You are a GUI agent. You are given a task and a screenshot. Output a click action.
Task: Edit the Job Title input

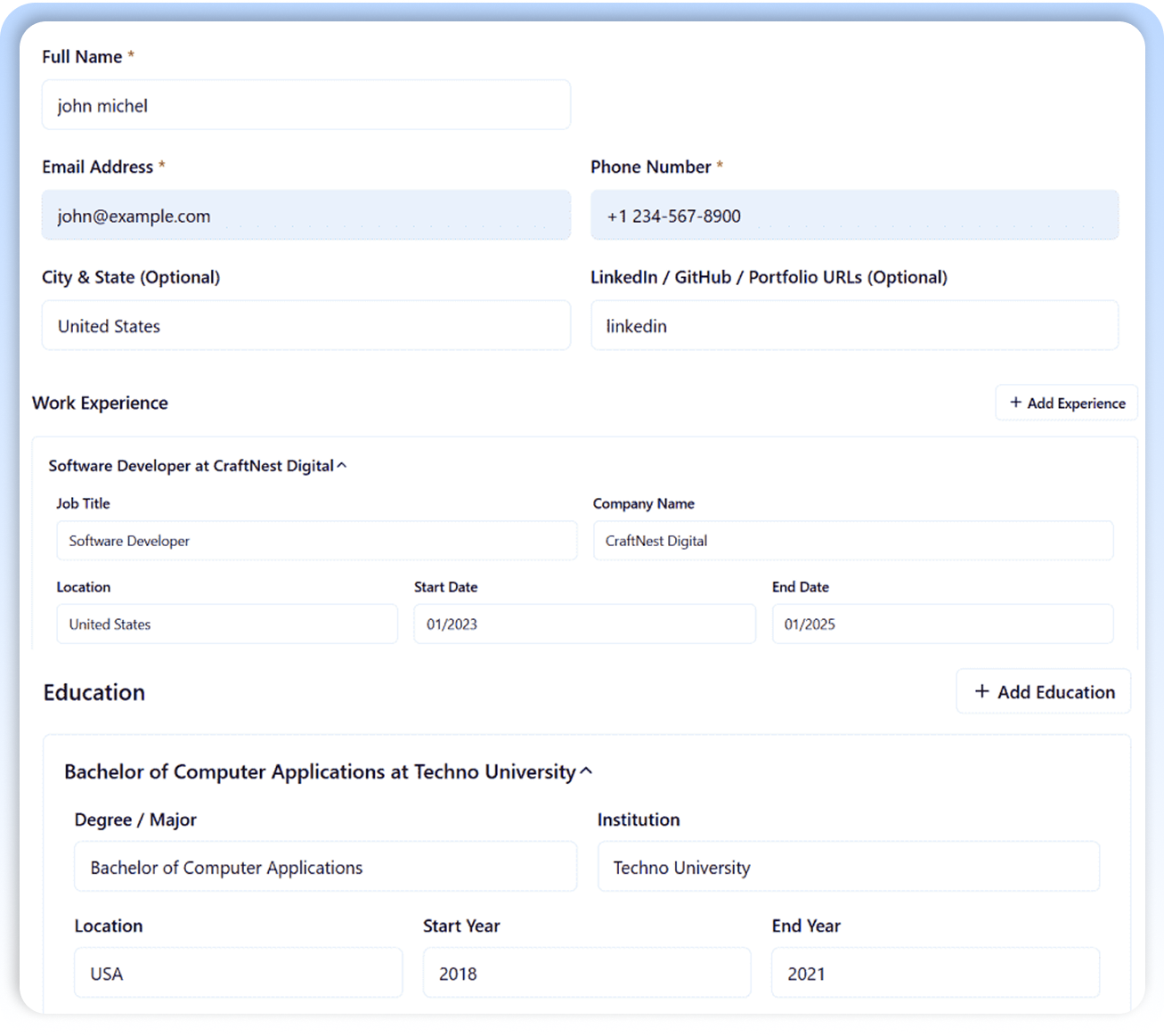316,541
